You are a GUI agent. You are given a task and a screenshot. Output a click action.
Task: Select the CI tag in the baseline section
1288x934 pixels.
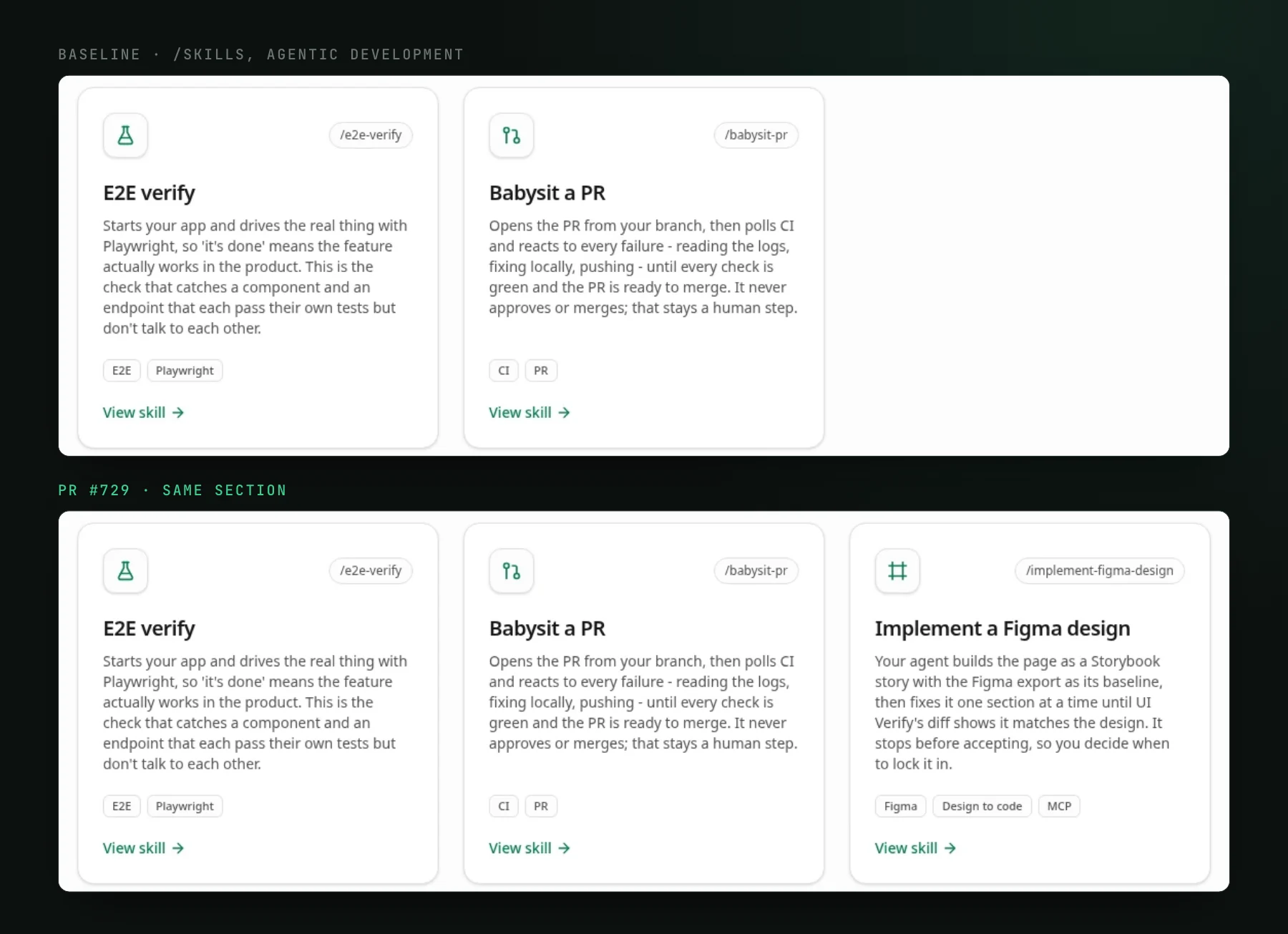pyautogui.click(x=504, y=371)
